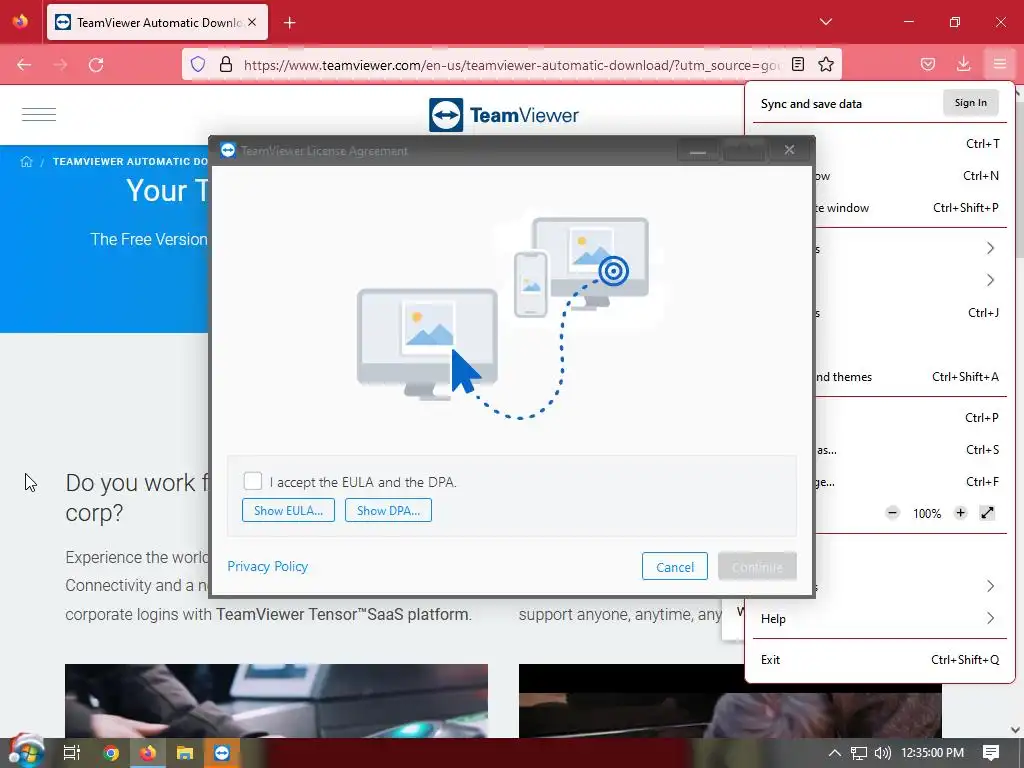The height and width of the screenshot is (768, 1024).
Task: Click the Firefox hamburger menu button
Action: click(1000, 64)
